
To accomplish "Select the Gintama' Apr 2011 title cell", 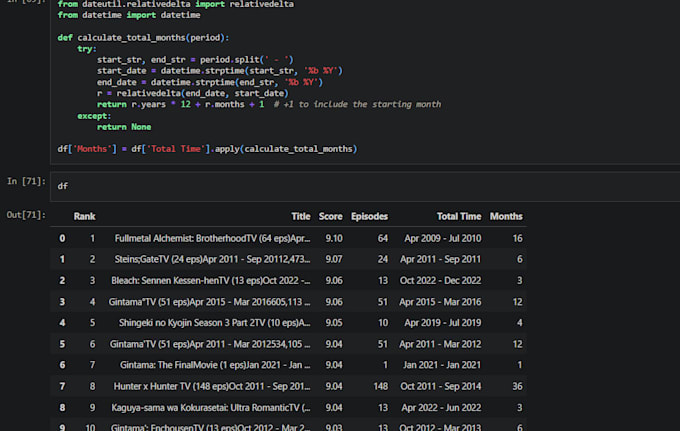I will pyautogui.click(x=210, y=344).
